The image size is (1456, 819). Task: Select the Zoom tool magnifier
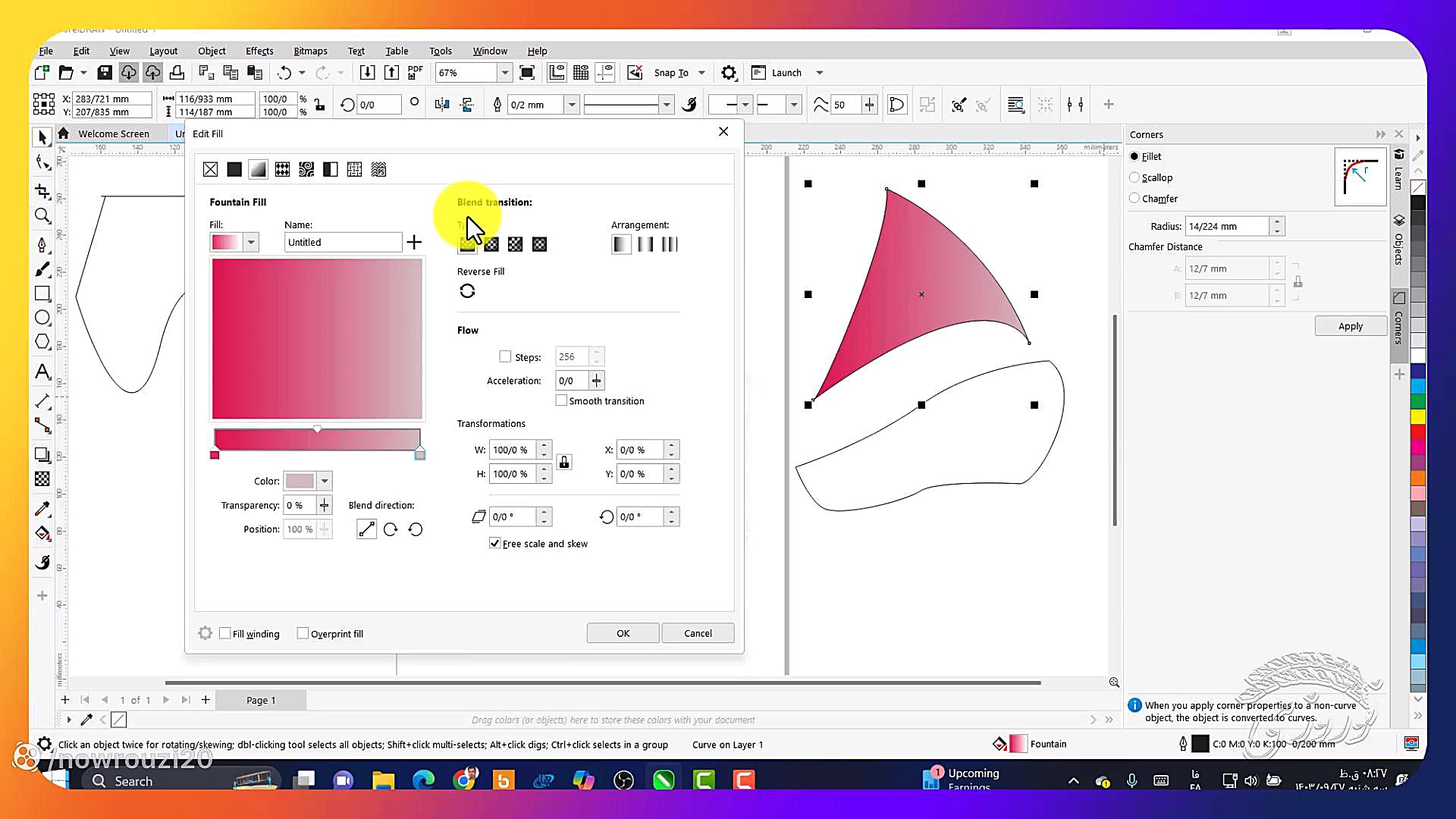42,216
